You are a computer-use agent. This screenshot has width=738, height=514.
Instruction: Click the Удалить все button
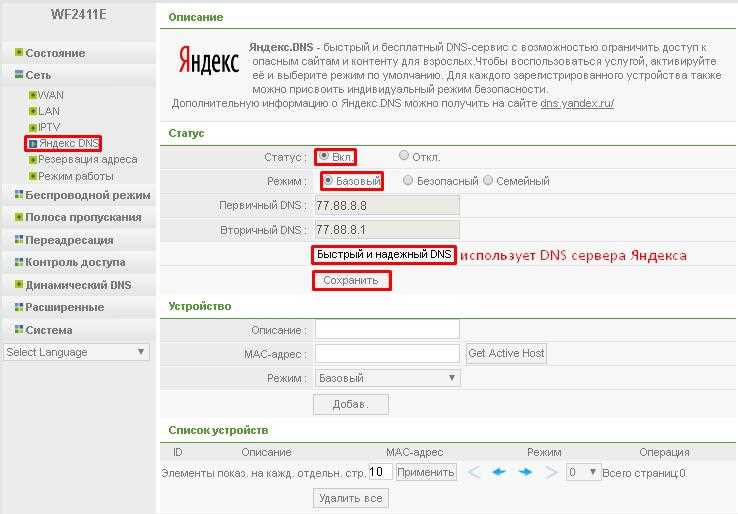(351, 498)
